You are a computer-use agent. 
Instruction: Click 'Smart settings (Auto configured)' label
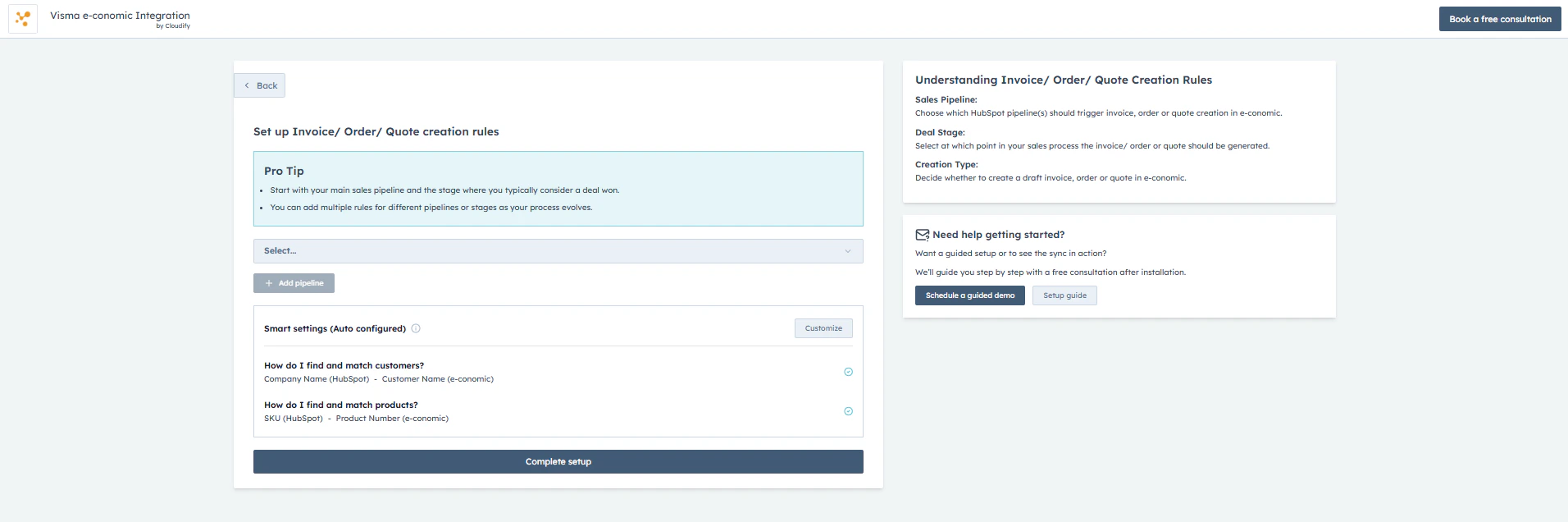point(335,328)
